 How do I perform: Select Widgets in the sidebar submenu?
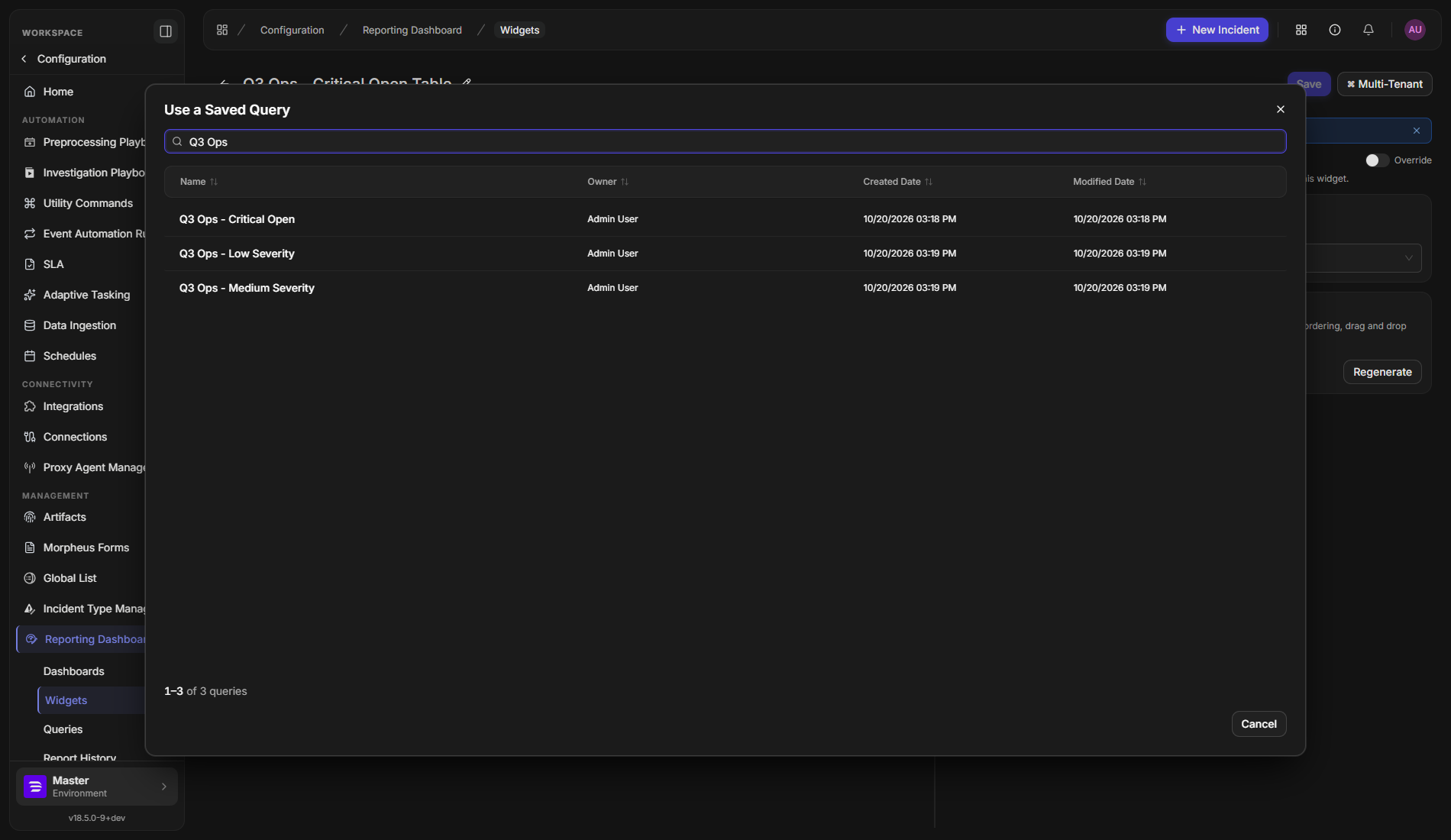66,700
